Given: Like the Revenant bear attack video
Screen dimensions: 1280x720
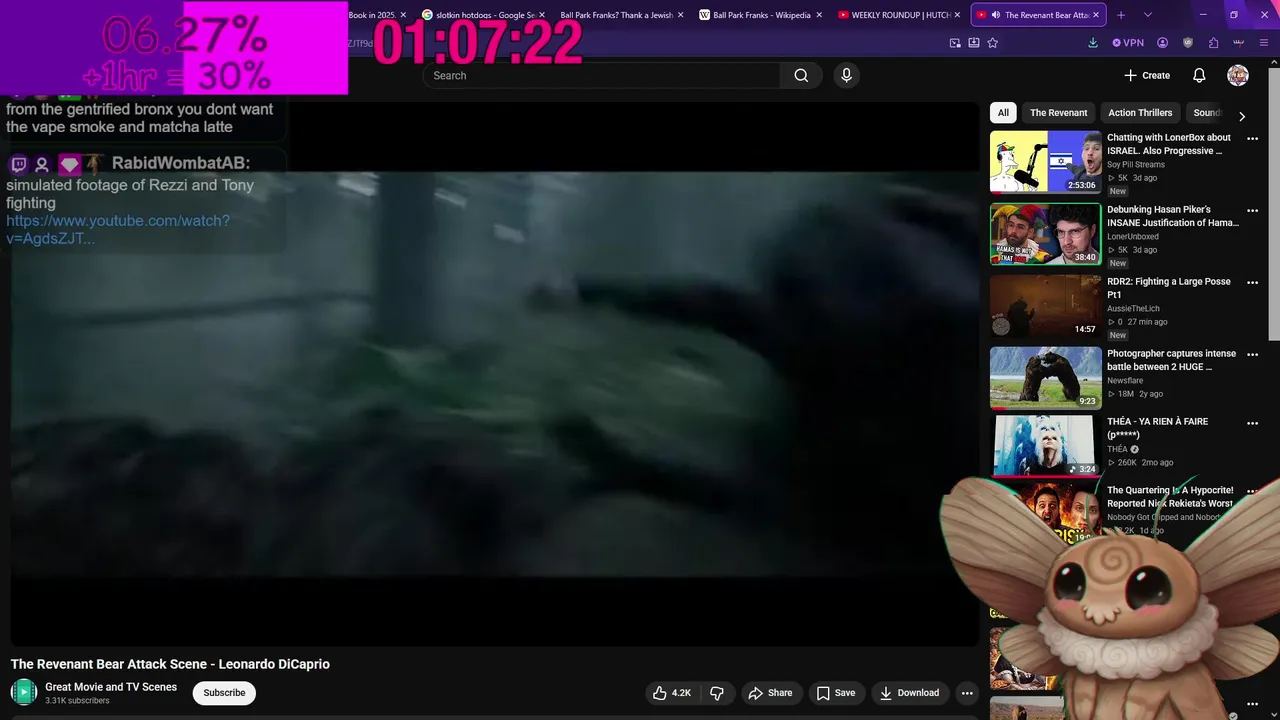Looking at the screenshot, I should coord(672,693).
